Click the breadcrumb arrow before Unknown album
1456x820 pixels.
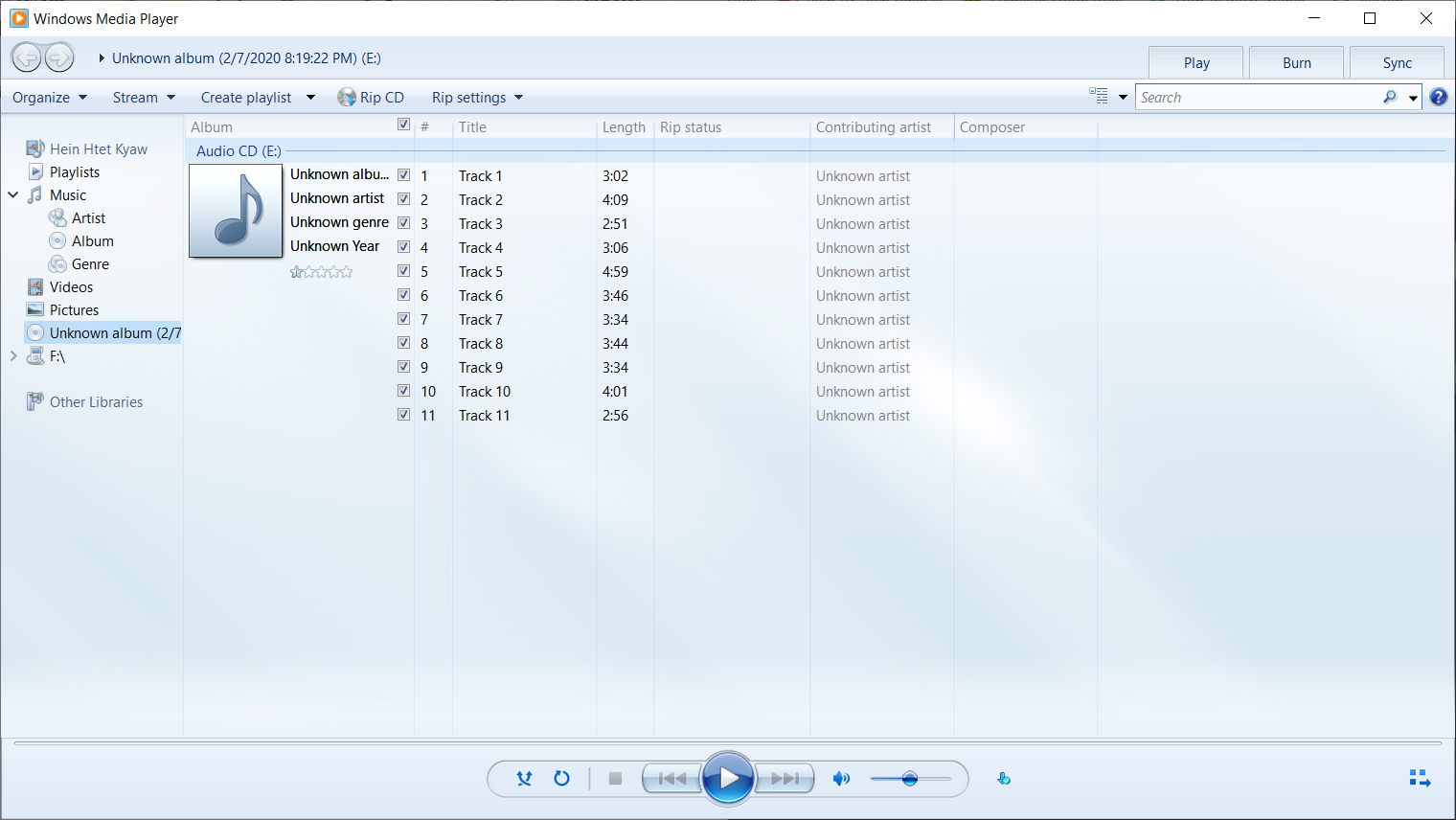102,58
